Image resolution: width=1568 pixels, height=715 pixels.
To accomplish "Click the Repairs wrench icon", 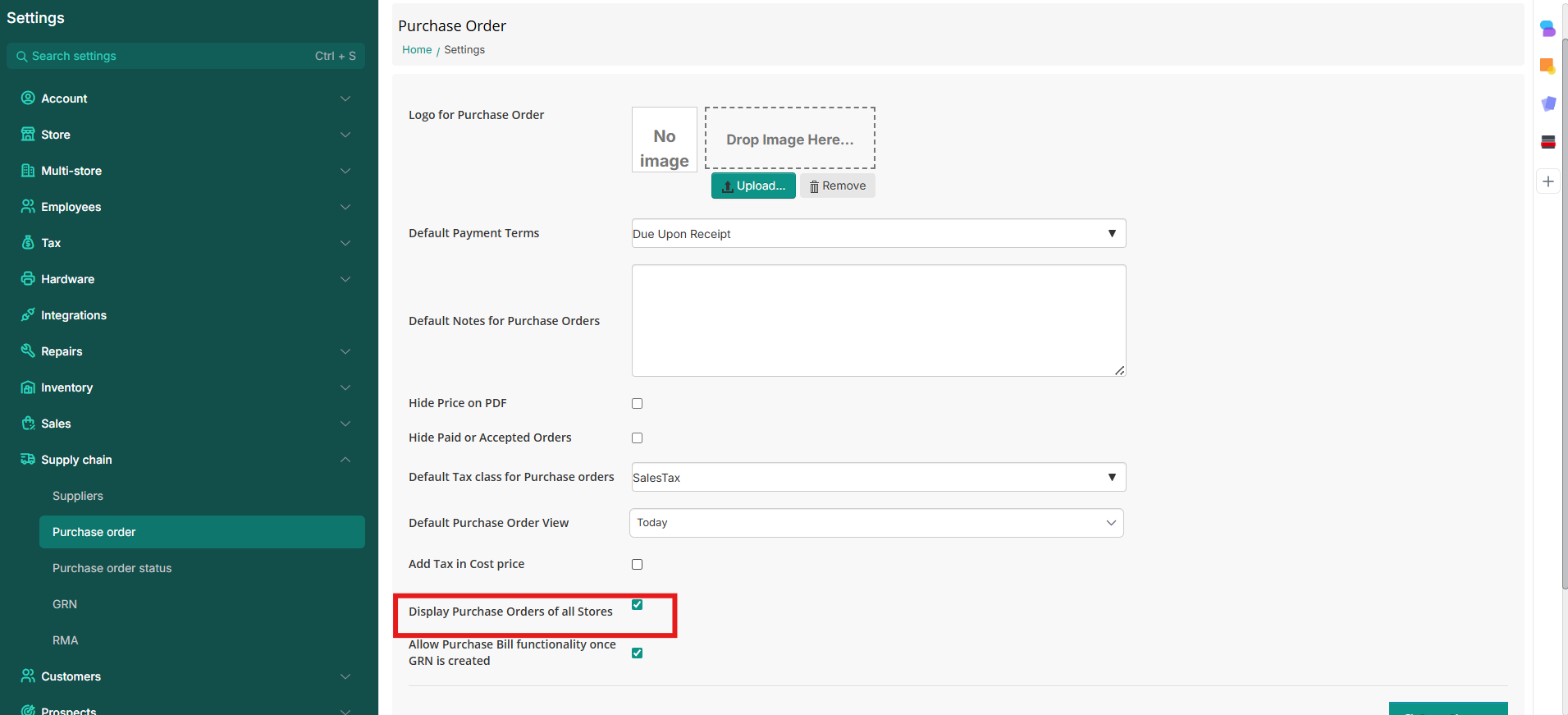I will (x=28, y=351).
